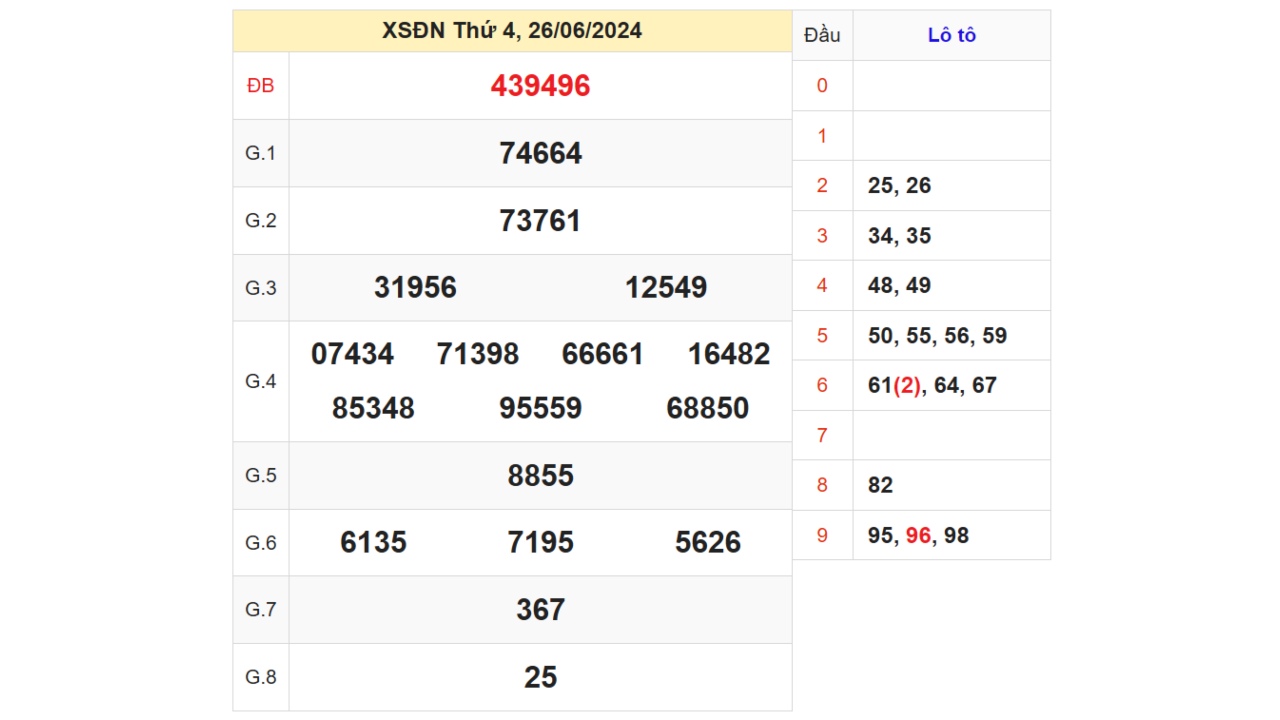The width and height of the screenshot is (1280, 720).
Task: Click the head digit 8 cell
Action: [x=822, y=485]
